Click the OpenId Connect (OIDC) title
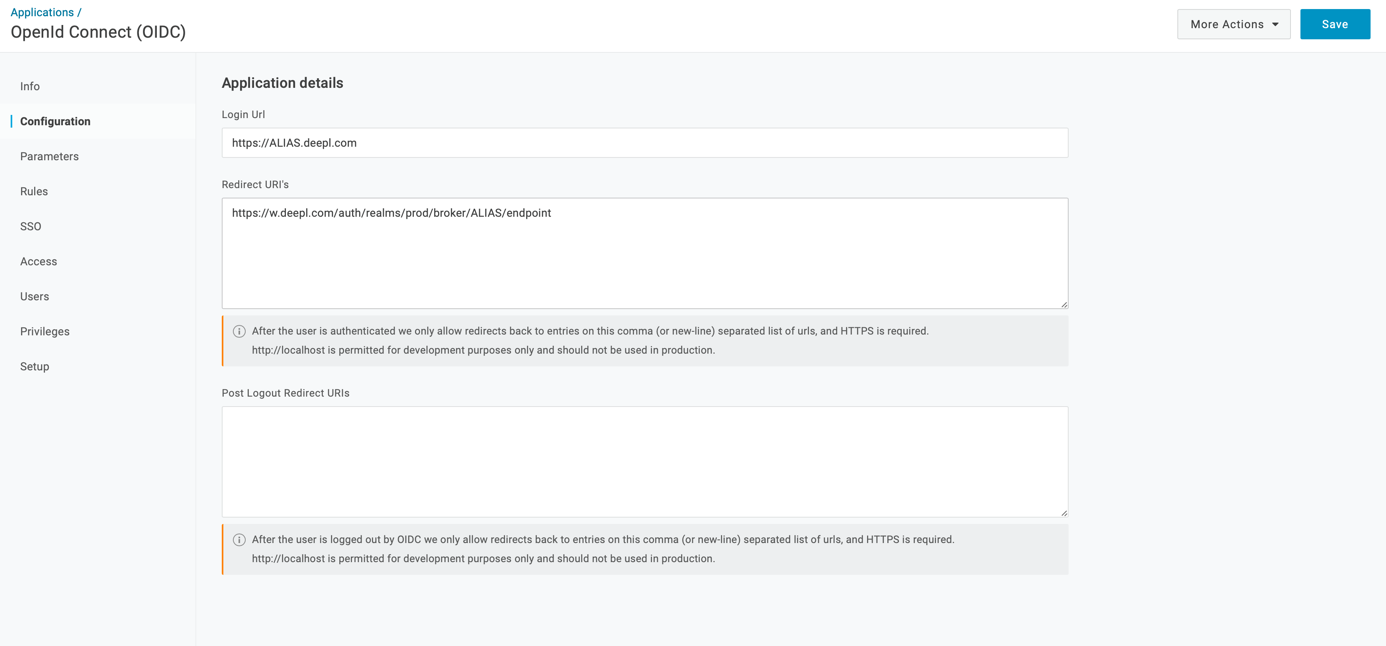The height and width of the screenshot is (646, 1386). (x=98, y=32)
